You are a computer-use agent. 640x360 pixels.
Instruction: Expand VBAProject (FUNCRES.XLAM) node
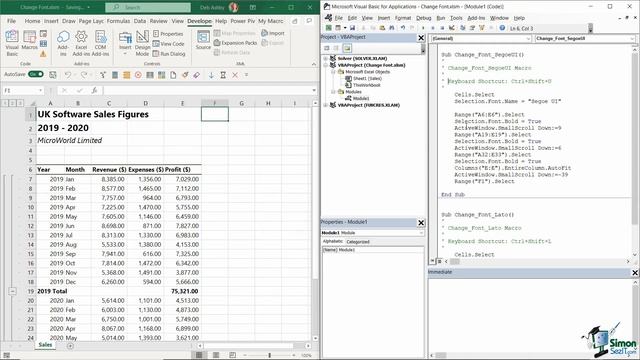tap(326, 105)
